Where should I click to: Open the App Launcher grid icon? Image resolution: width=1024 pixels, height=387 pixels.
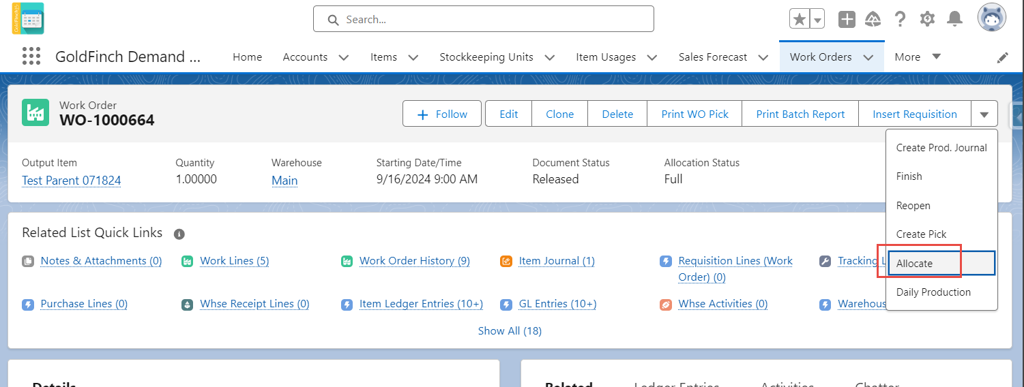pos(31,57)
